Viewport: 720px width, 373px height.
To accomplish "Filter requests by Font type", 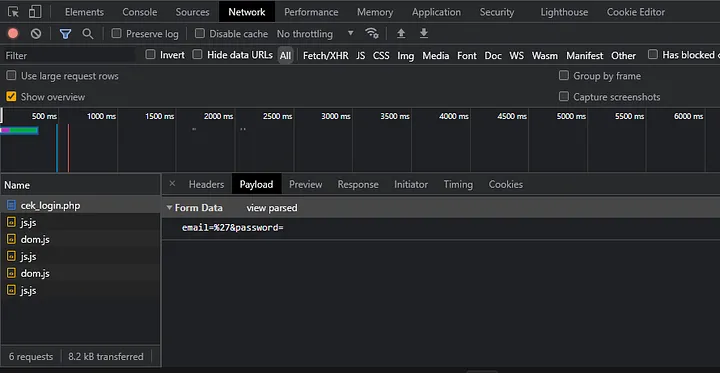I will [x=467, y=56].
